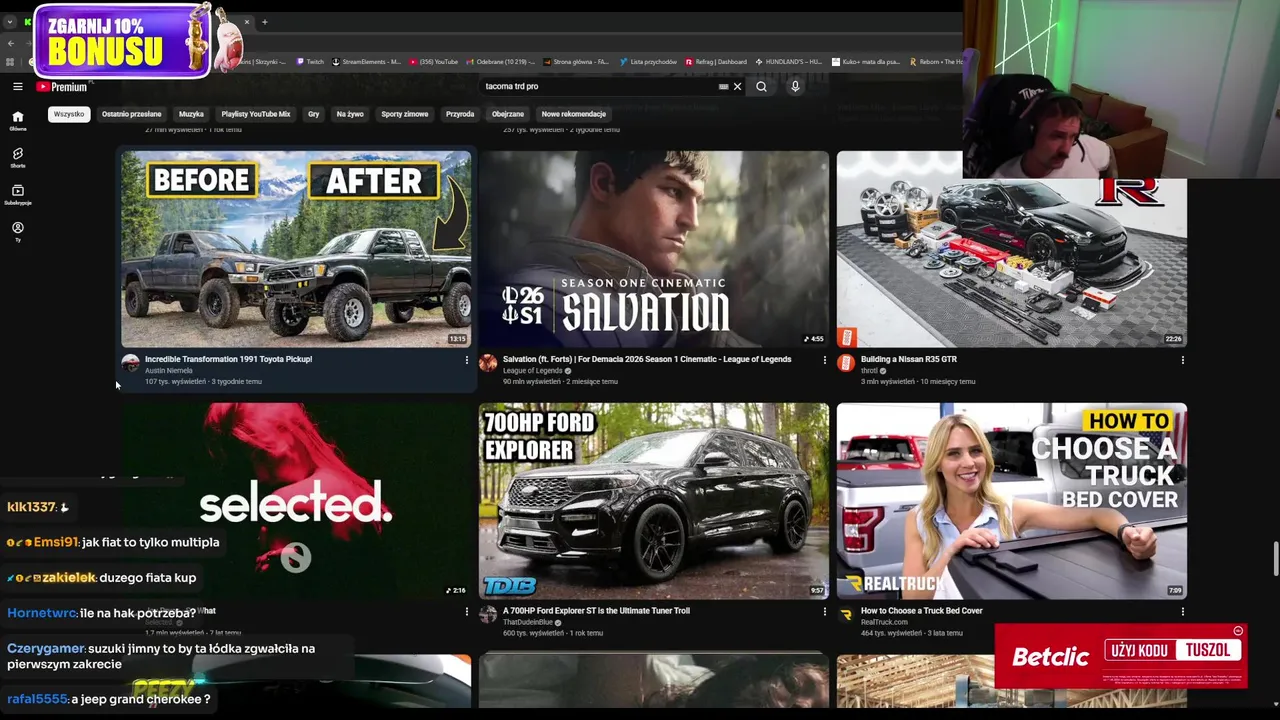Select the 'Sporty zimowe' filter chip
The image size is (1280, 720).
click(x=404, y=114)
